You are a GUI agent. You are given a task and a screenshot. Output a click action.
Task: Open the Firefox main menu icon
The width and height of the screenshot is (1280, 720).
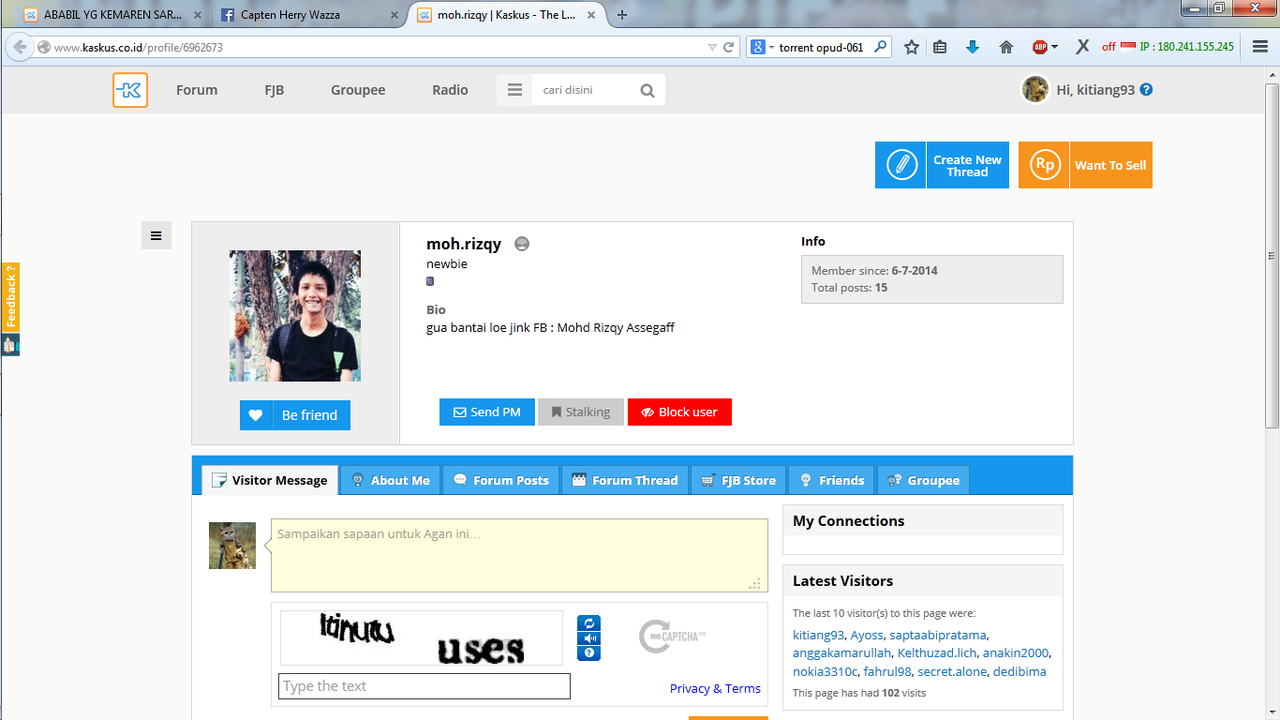pos(1260,47)
